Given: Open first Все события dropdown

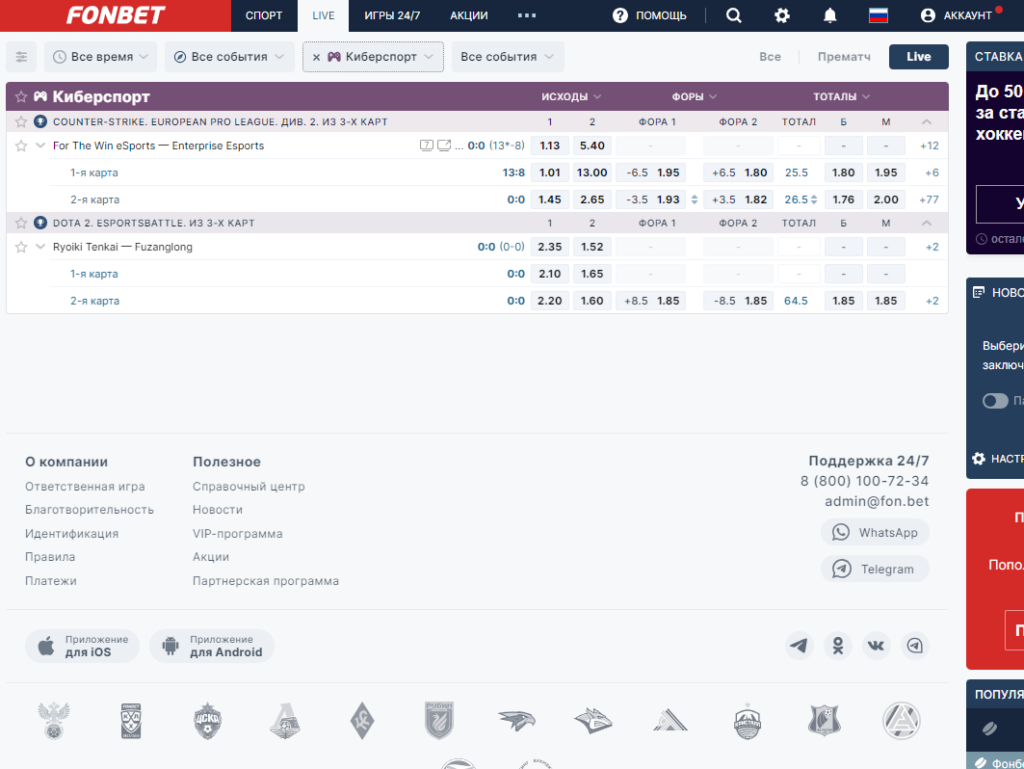Looking at the screenshot, I should click(x=229, y=57).
